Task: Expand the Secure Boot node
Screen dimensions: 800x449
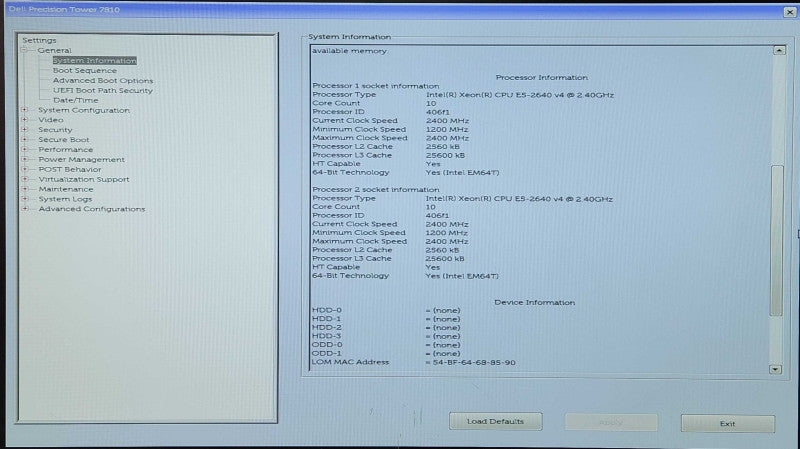Action: [x=24, y=139]
